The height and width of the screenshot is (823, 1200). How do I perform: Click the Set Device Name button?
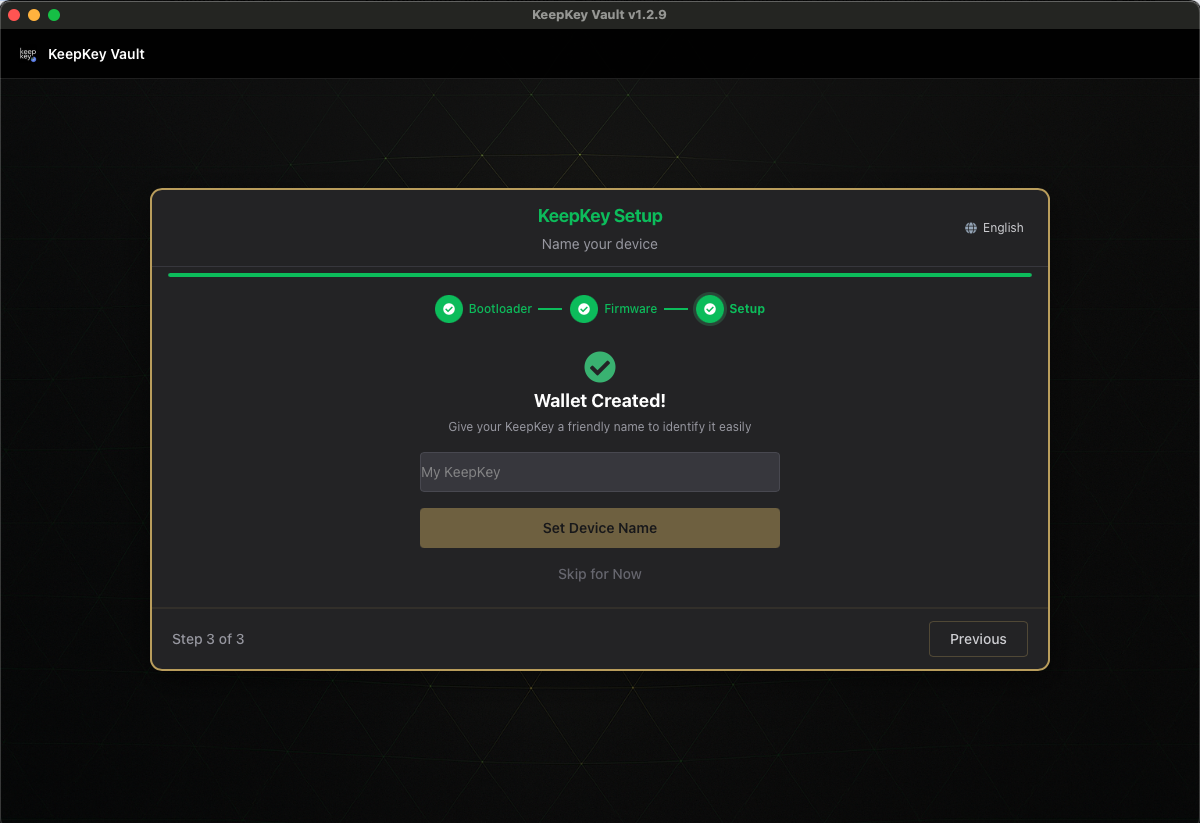click(x=599, y=528)
